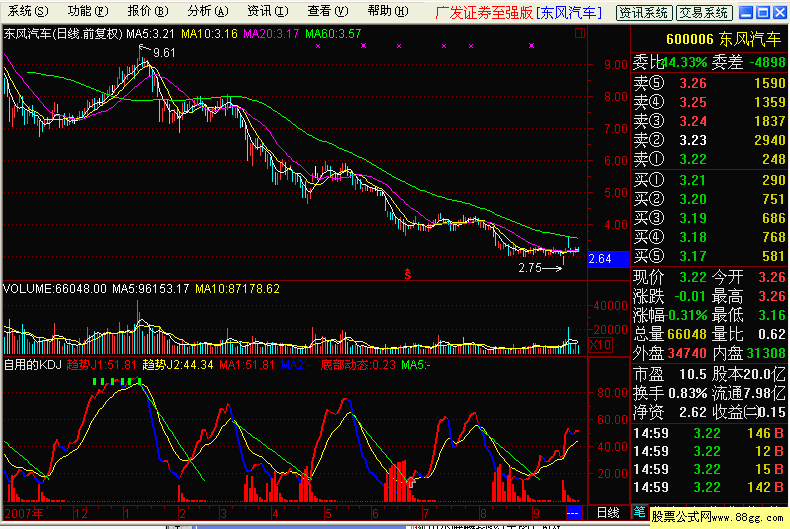The height and width of the screenshot is (529, 790).
Task: Click the 2.75 low price label
Action: 530,268
